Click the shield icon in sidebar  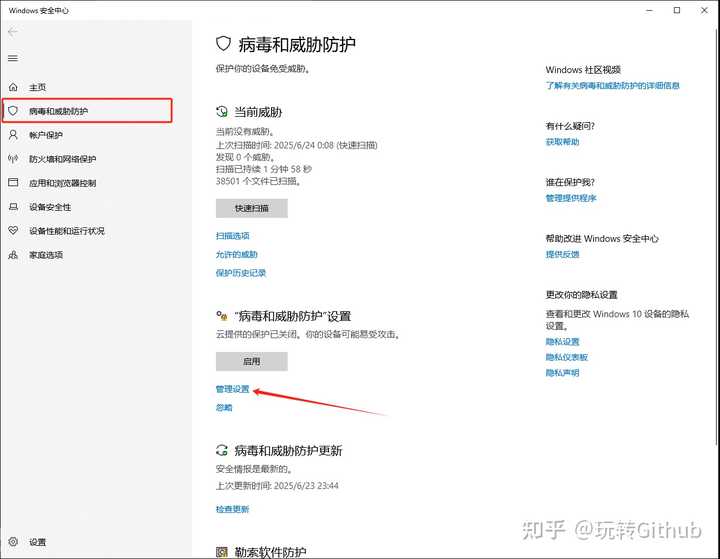[x=13, y=111]
